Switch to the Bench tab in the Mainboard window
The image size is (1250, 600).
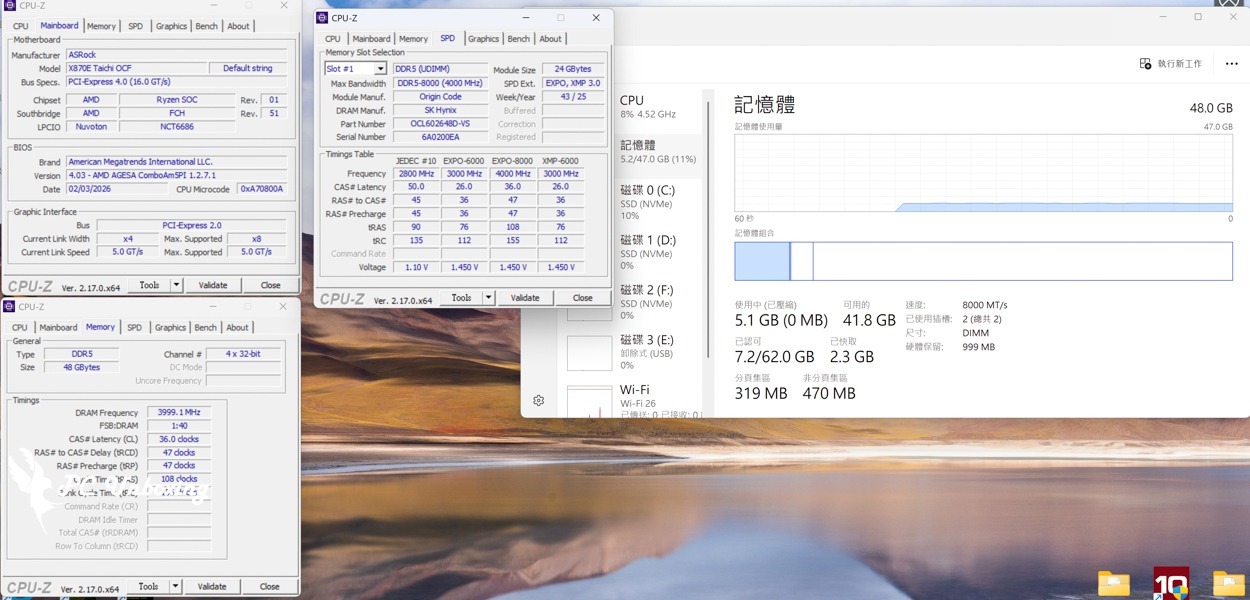[206, 26]
